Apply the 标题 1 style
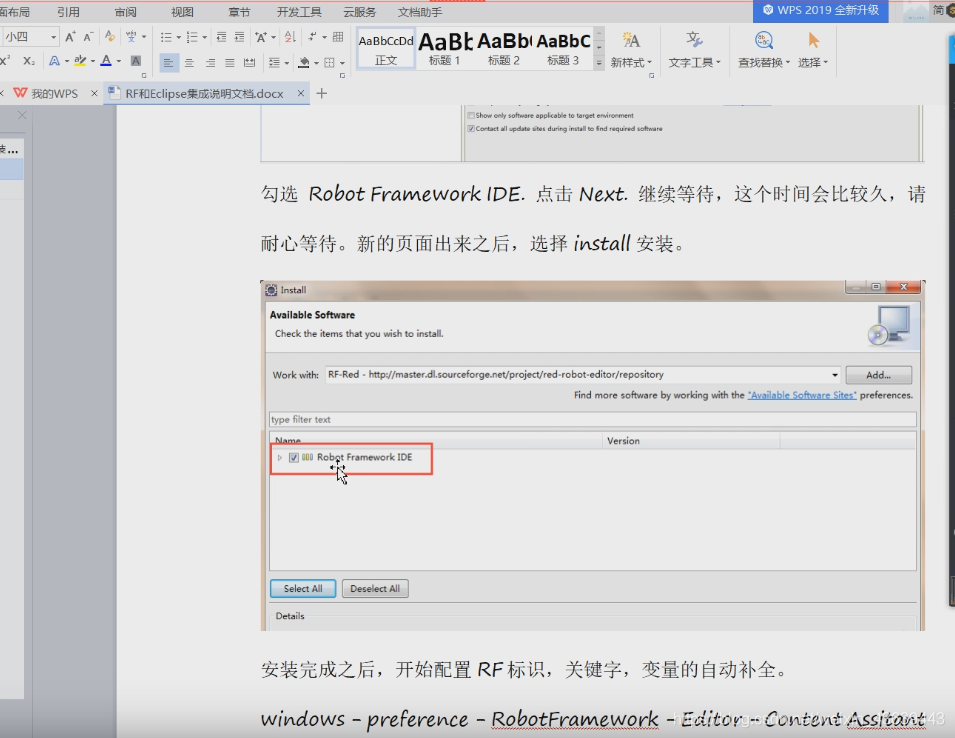The height and width of the screenshot is (738, 955). pyautogui.click(x=445, y=48)
